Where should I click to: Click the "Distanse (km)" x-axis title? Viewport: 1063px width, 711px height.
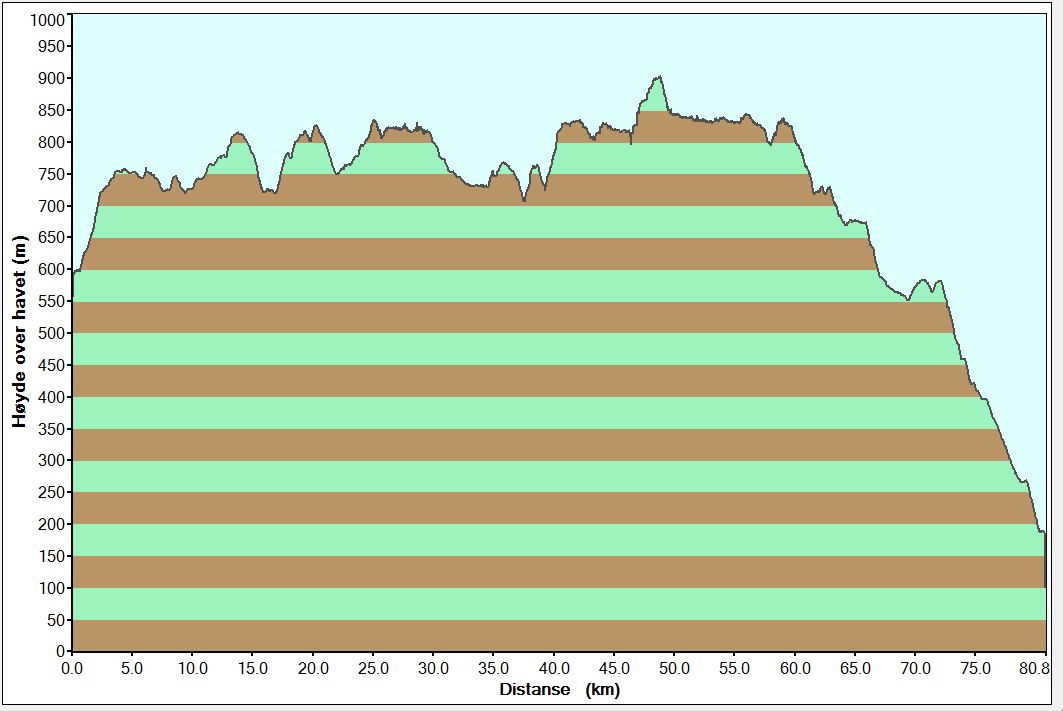[x=559, y=690]
